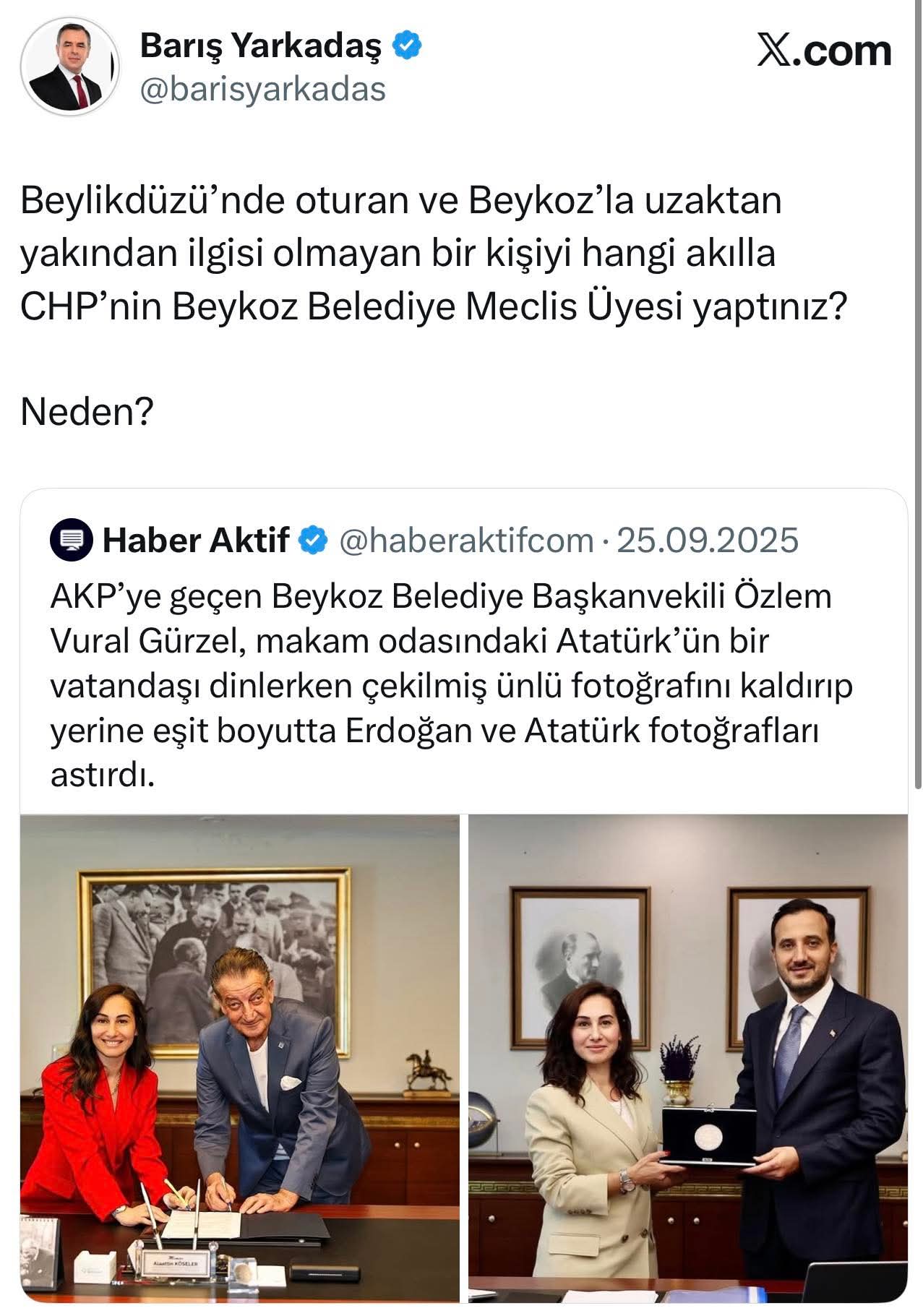
Task: Click main tweet text starting with Beylikdüzü'nde
Action: [x=433, y=254]
